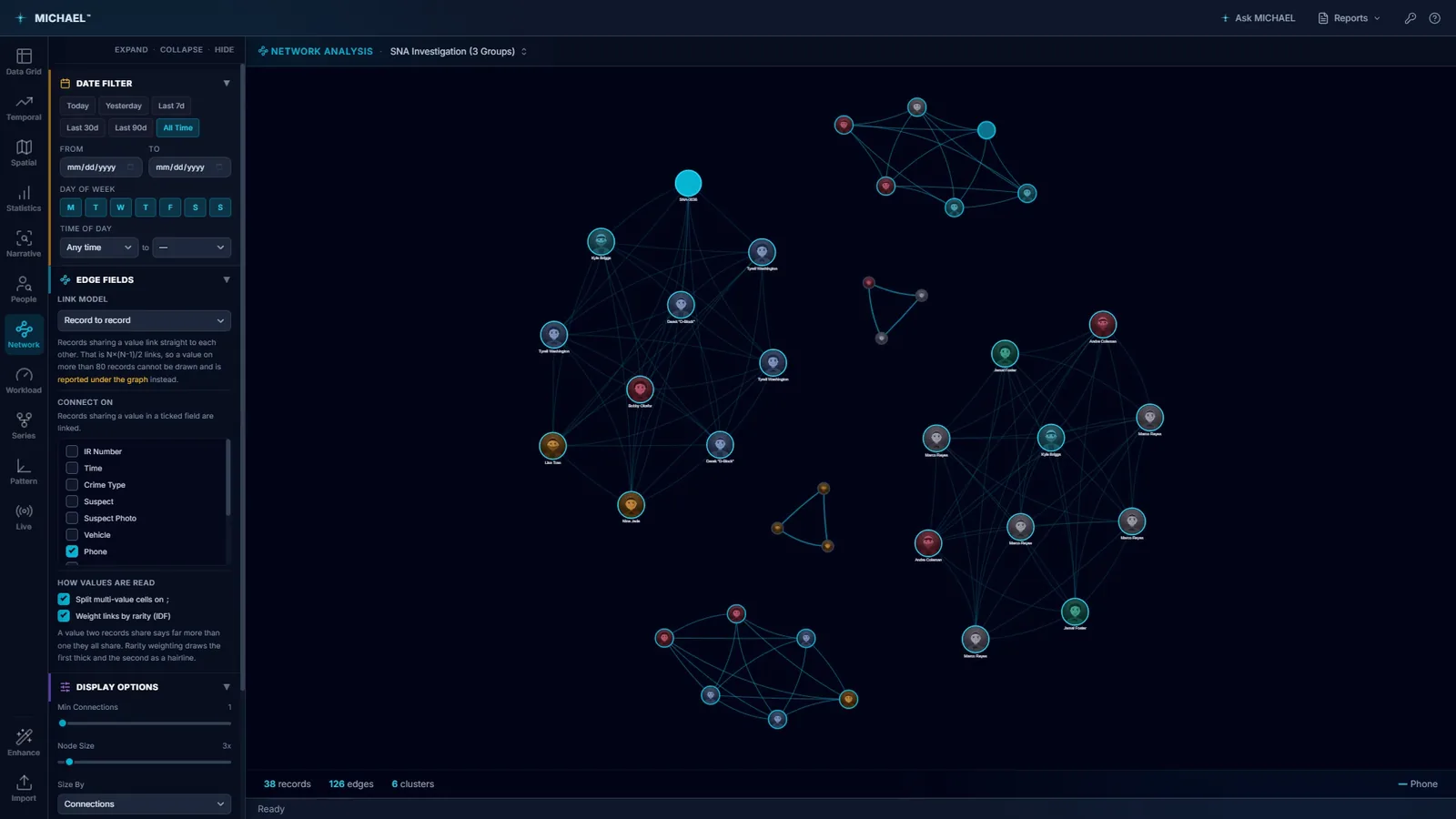Screen dimensions: 1456x819
Task: Select the Yesterday date preset
Action: click(124, 106)
